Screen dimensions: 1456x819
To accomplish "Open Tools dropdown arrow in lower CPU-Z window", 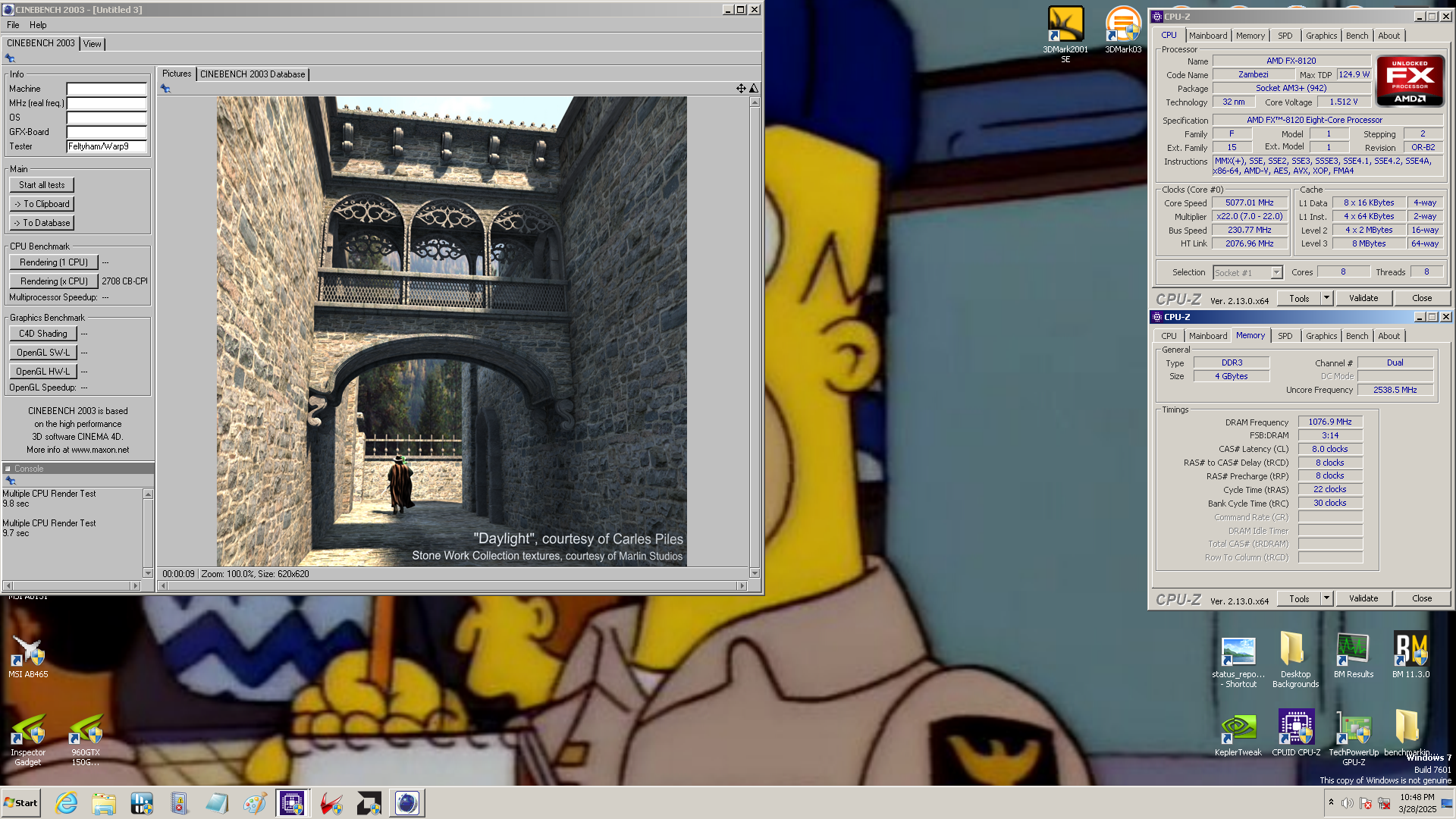I will [x=1326, y=598].
